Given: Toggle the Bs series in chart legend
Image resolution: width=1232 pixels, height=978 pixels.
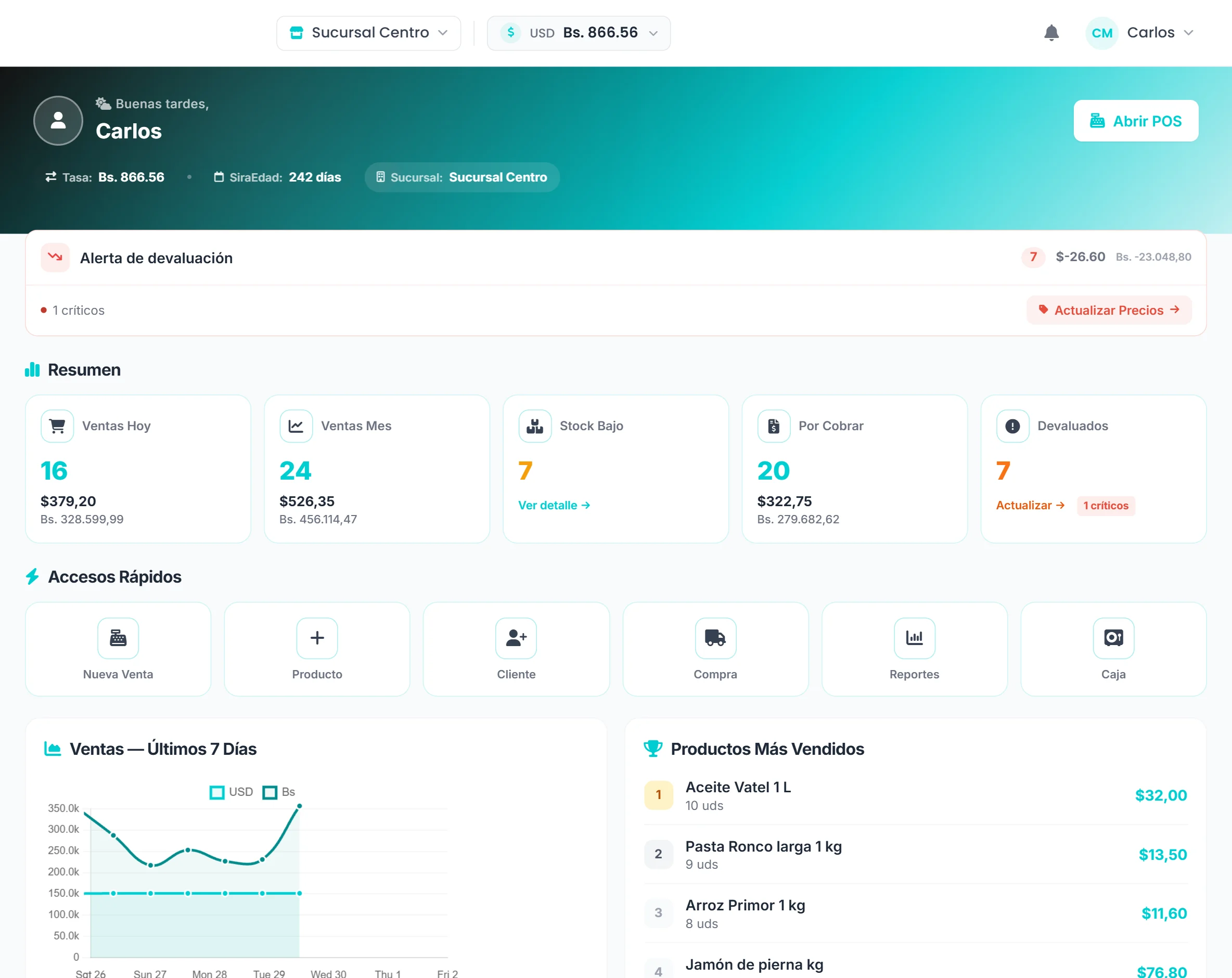Looking at the screenshot, I should coord(278,792).
